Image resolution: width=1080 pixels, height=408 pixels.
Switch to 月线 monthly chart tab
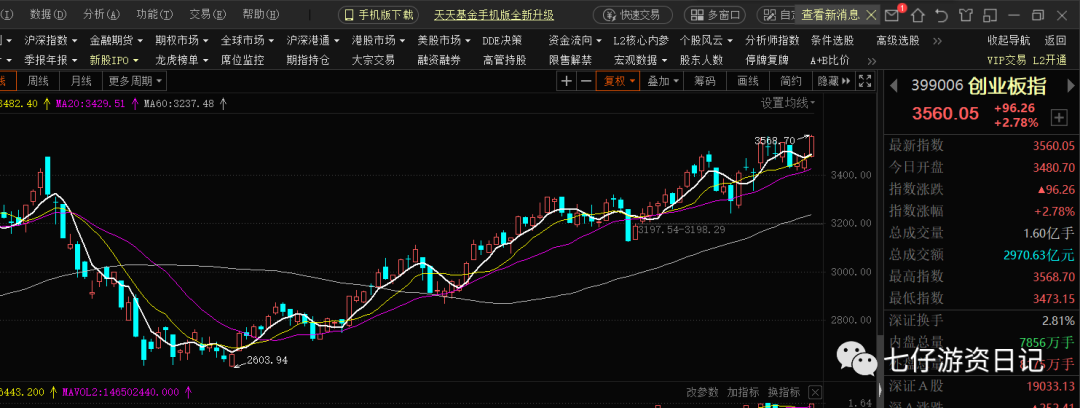click(x=81, y=81)
